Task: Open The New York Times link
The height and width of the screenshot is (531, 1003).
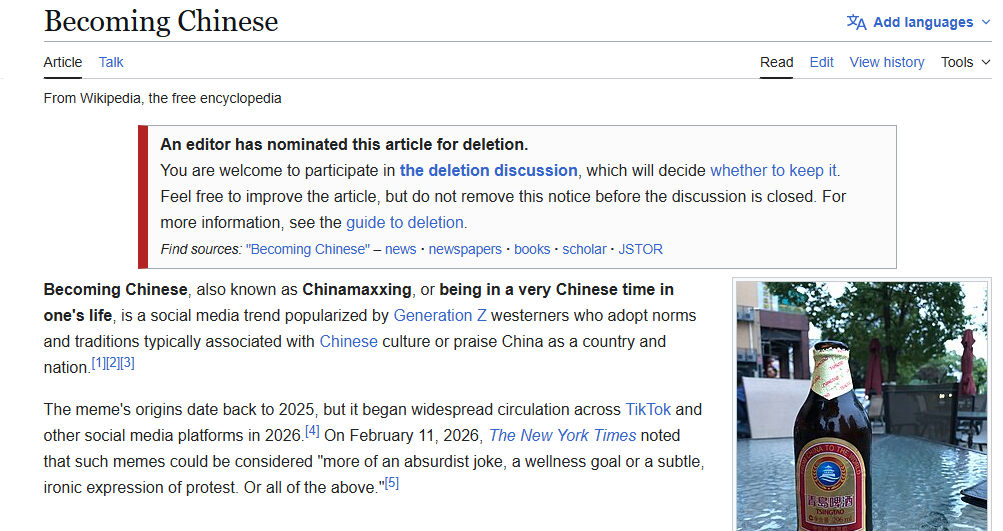Action: 563,435
